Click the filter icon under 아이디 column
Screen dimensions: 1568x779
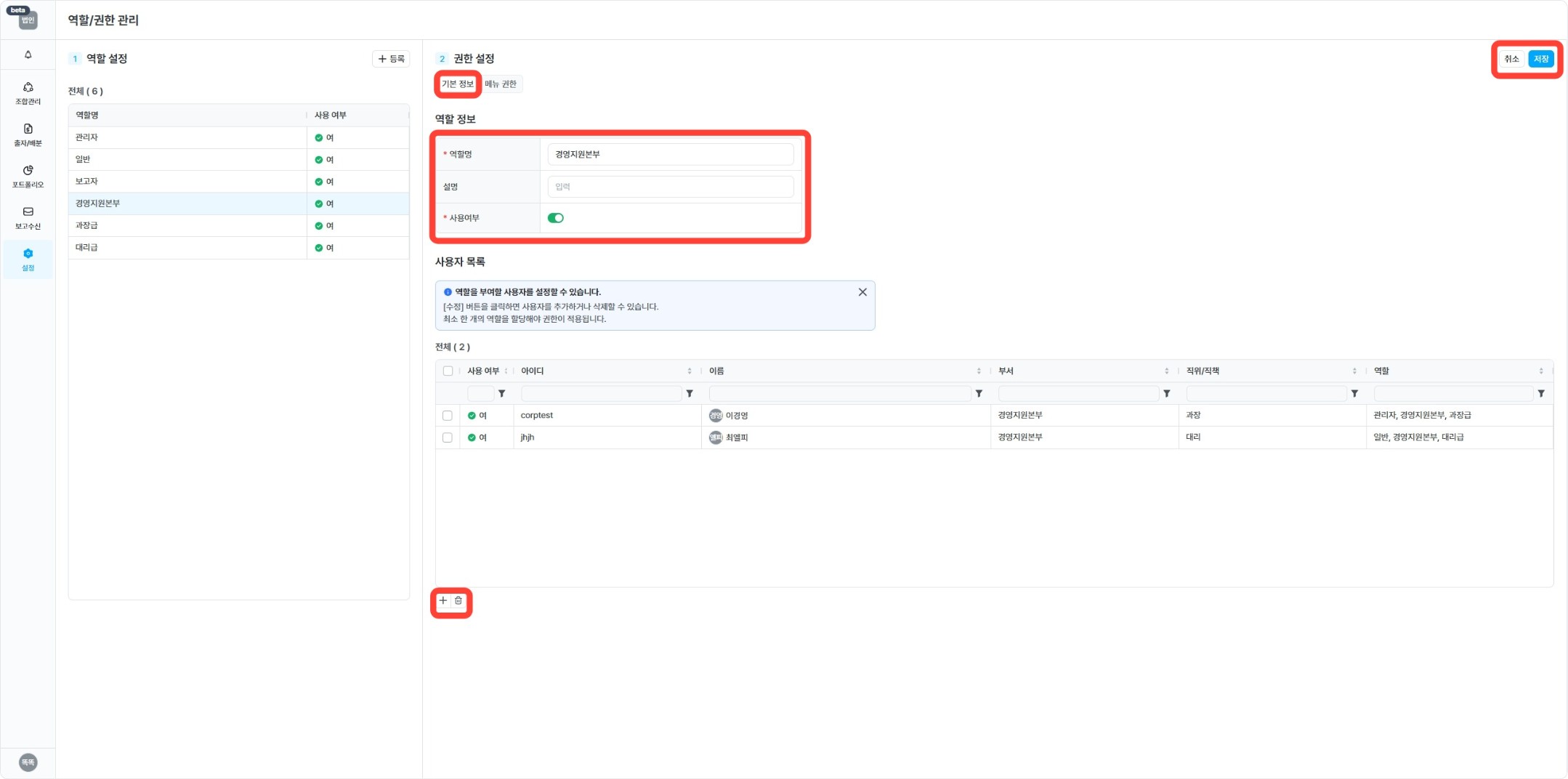click(690, 394)
